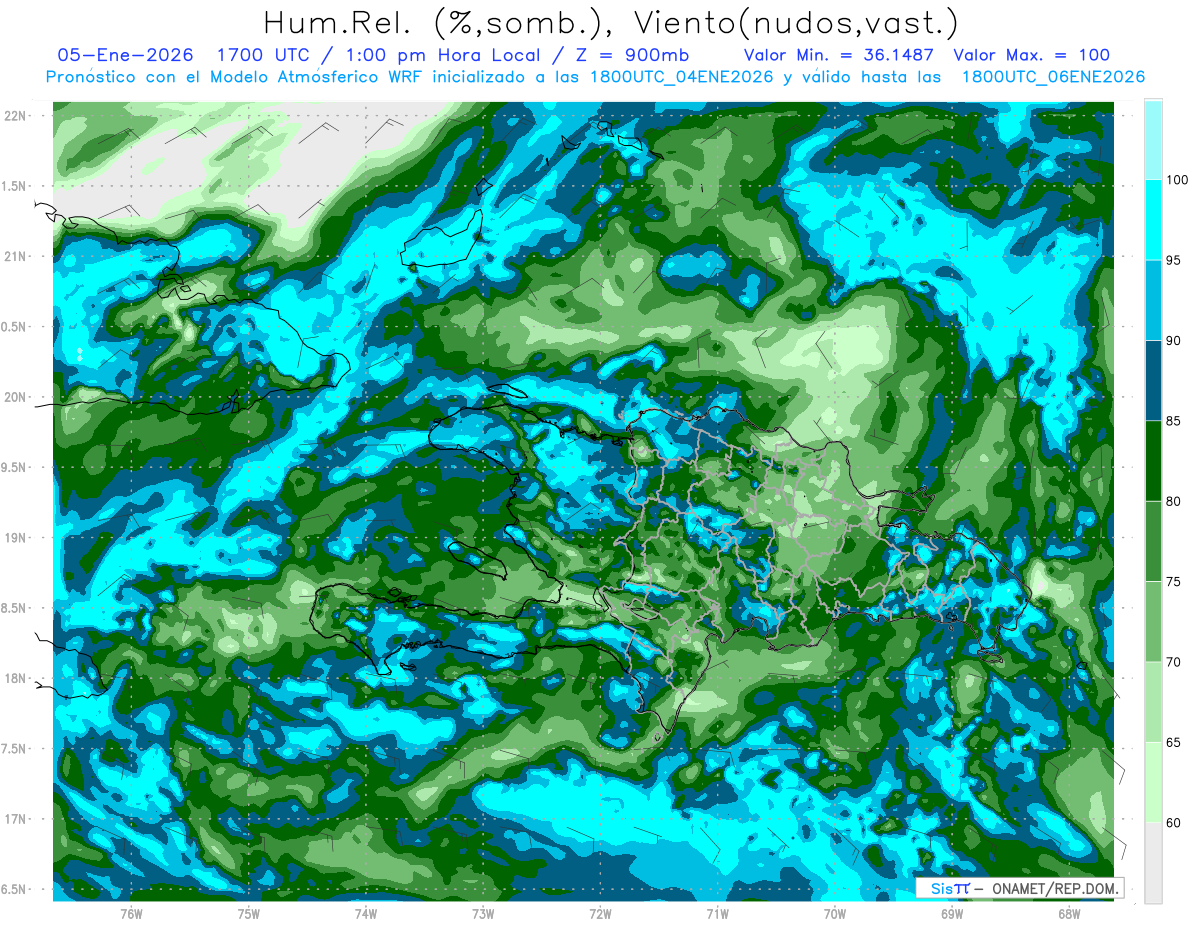This screenshot has height=927, width=1200.
Task: Click the '18N' latitude label
Action: (16, 678)
